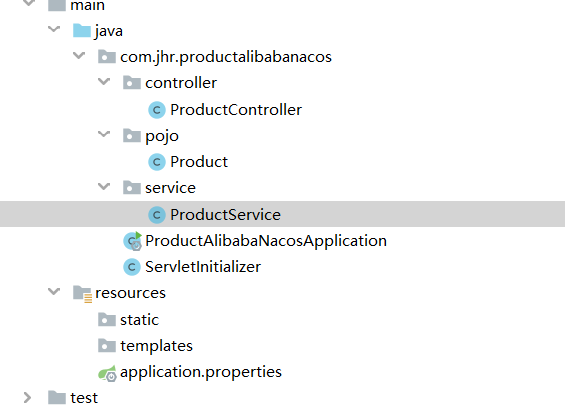Click the controller package folder icon
Viewport: 565px width, 408px height.
[132, 83]
